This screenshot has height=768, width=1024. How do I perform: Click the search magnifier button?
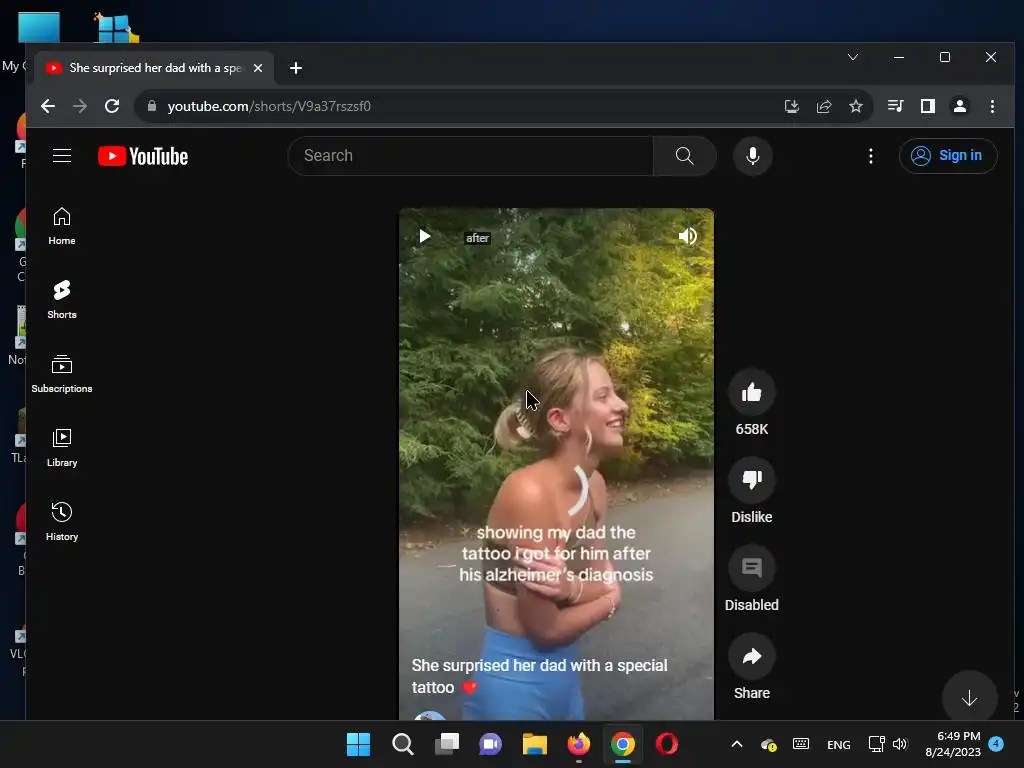pos(684,155)
